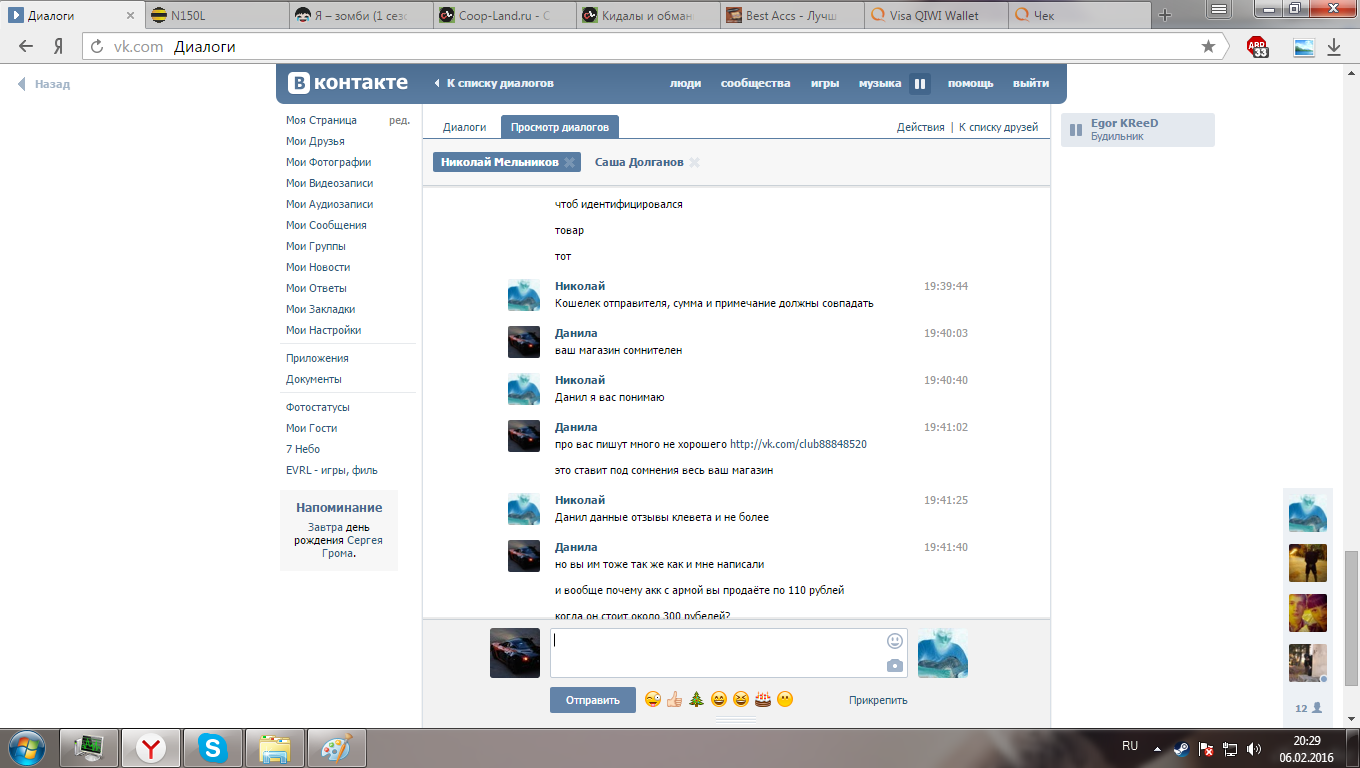Screen dimensions: 1360x768
Task: Bookmark page with star icon
Action: click(x=1208, y=47)
